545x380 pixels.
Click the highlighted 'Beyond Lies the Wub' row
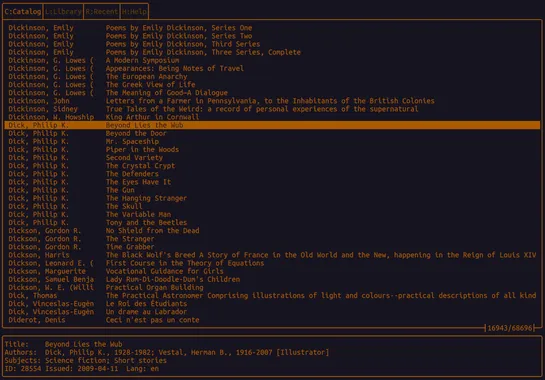coord(272,125)
